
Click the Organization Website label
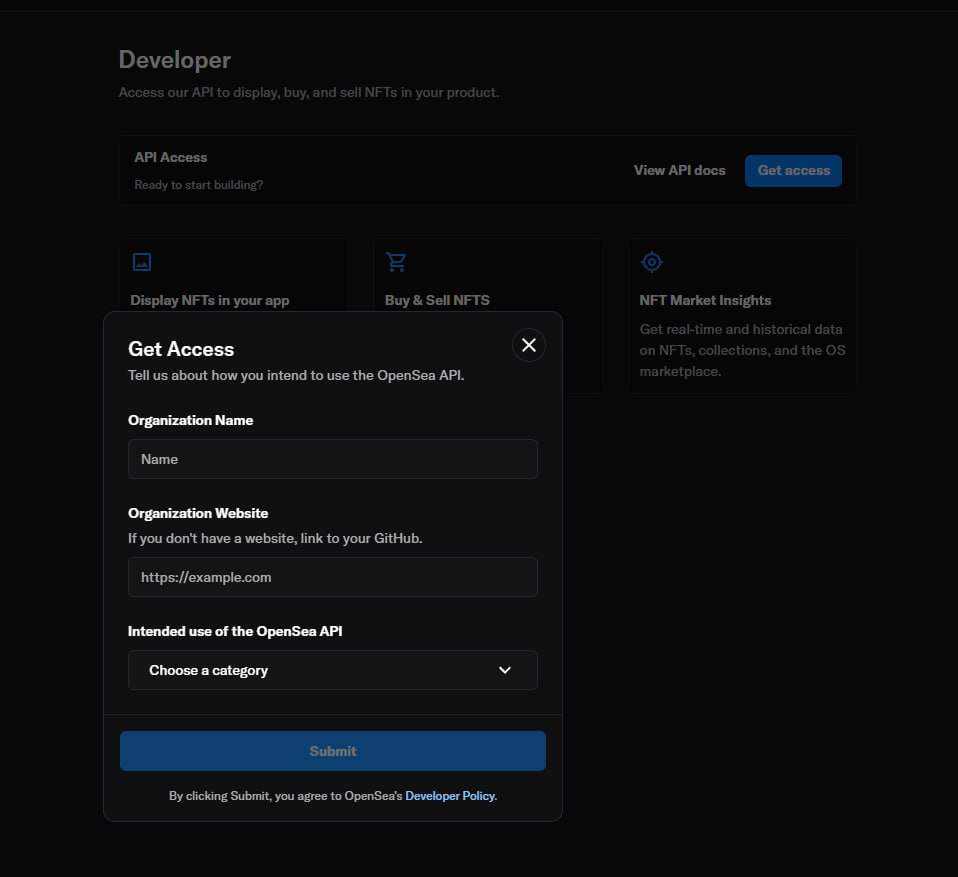point(198,513)
